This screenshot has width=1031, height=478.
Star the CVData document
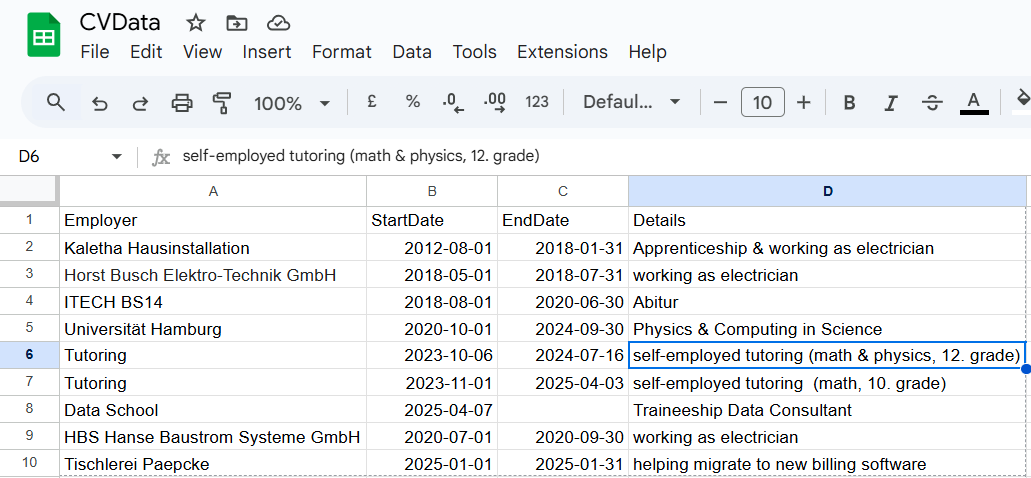pos(196,23)
